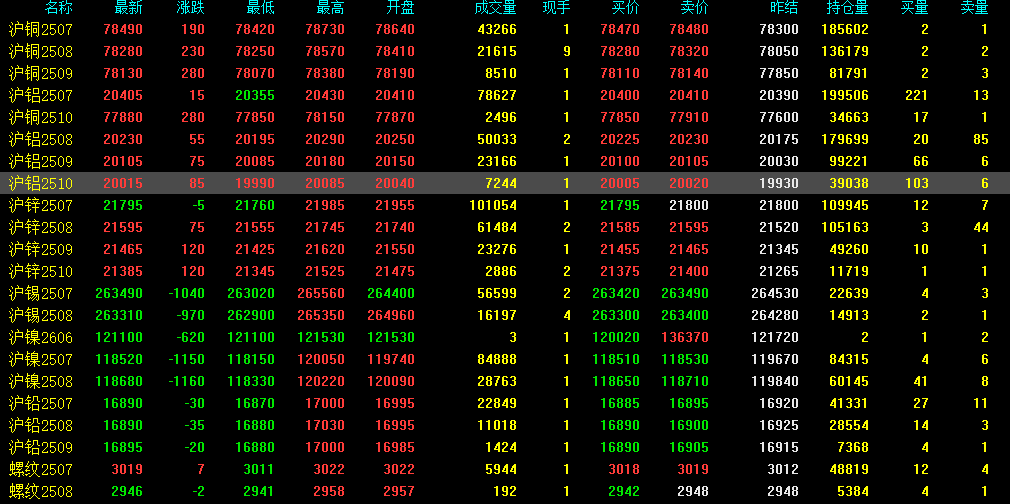The height and width of the screenshot is (504, 1010).
Task: Click open interest 11719 of 沪锌2510
Action: (849, 271)
